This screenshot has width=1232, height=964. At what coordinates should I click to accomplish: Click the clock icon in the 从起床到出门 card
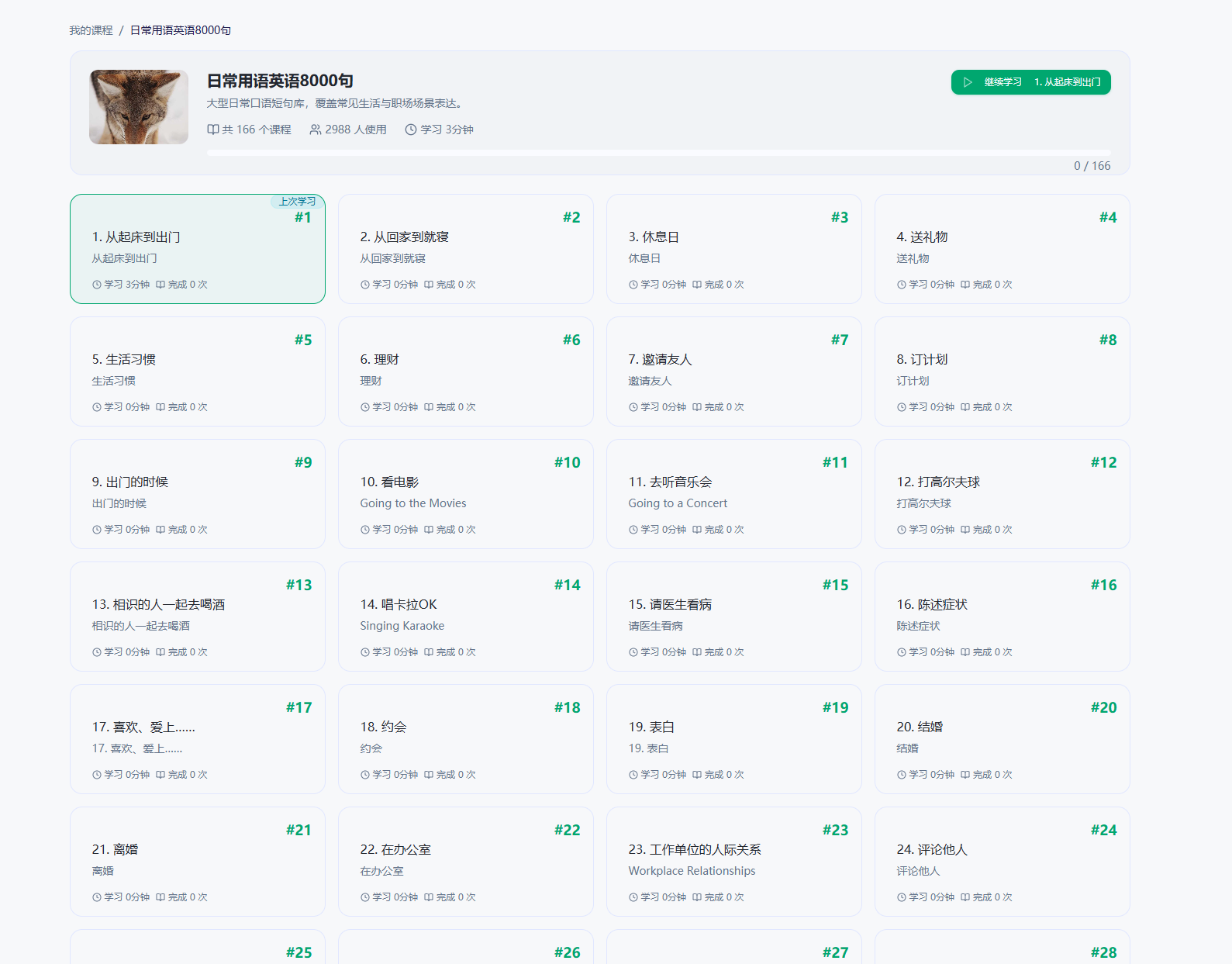pyautogui.click(x=97, y=285)
